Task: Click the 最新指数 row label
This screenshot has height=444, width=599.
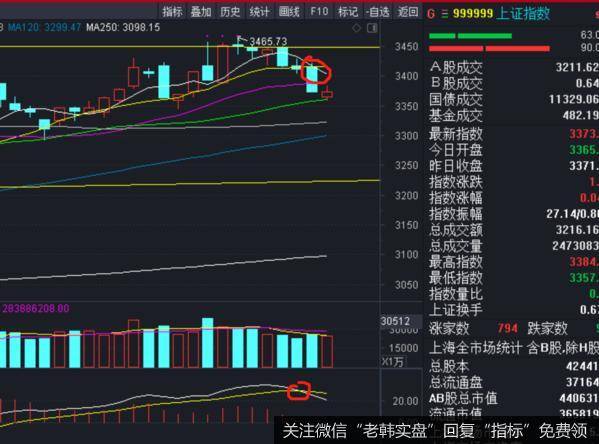Action: (x=455, y=134)
